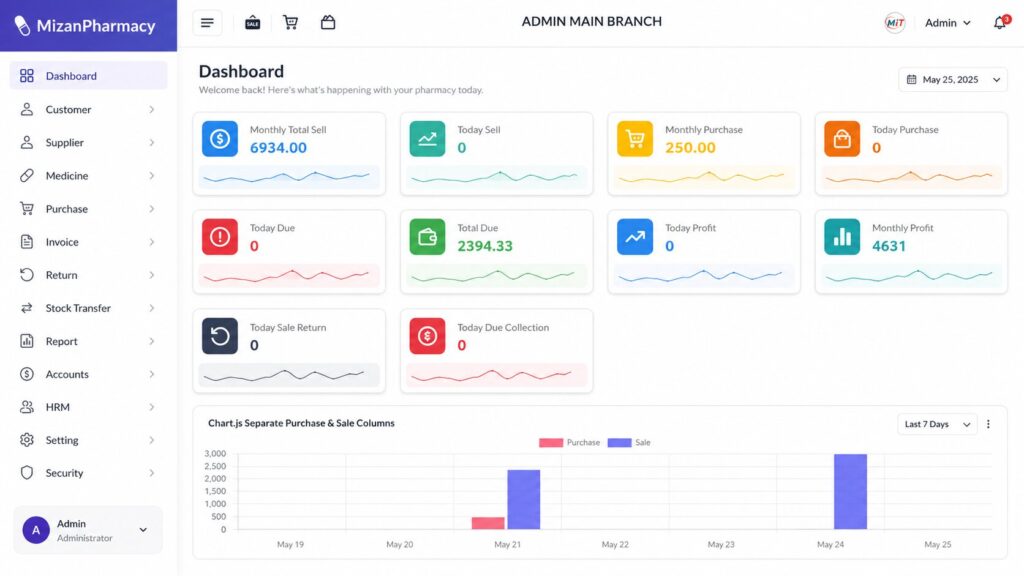1024x576 pixels.
Task: Select the Stock Transfer menu item
Action: coord(88,308)
